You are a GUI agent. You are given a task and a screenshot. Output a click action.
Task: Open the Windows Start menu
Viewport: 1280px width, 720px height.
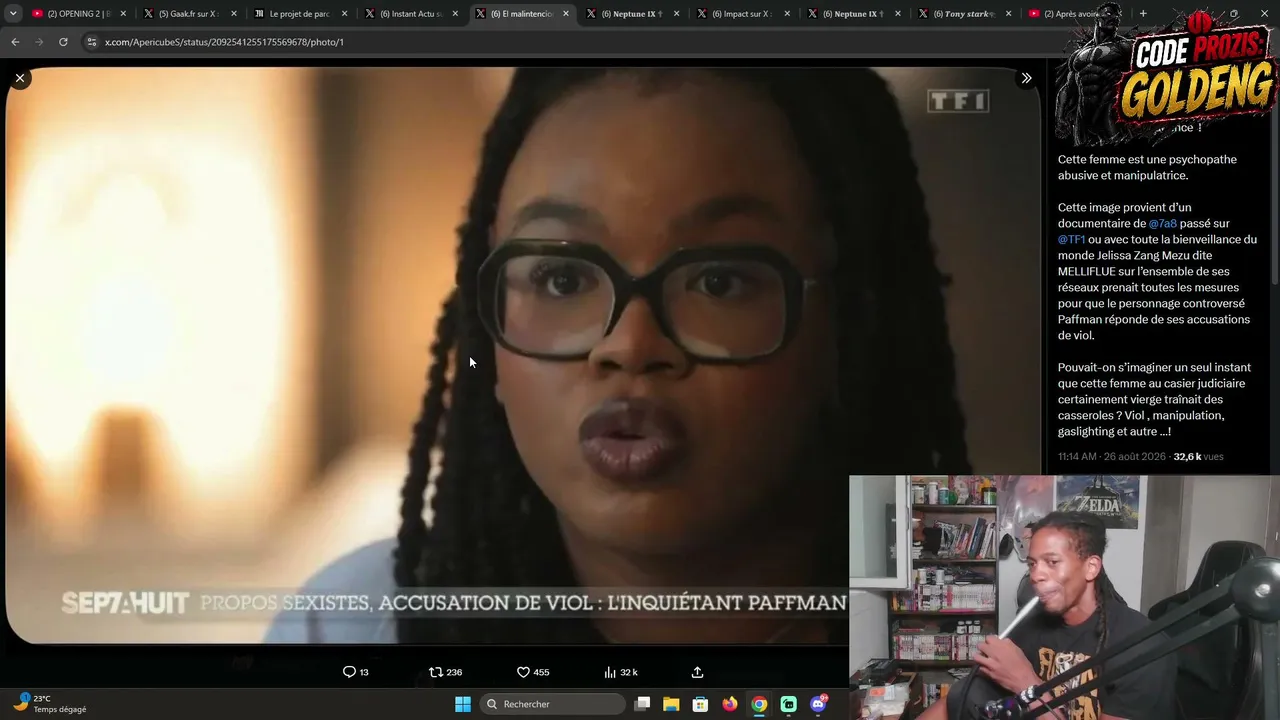pos(463,704)
